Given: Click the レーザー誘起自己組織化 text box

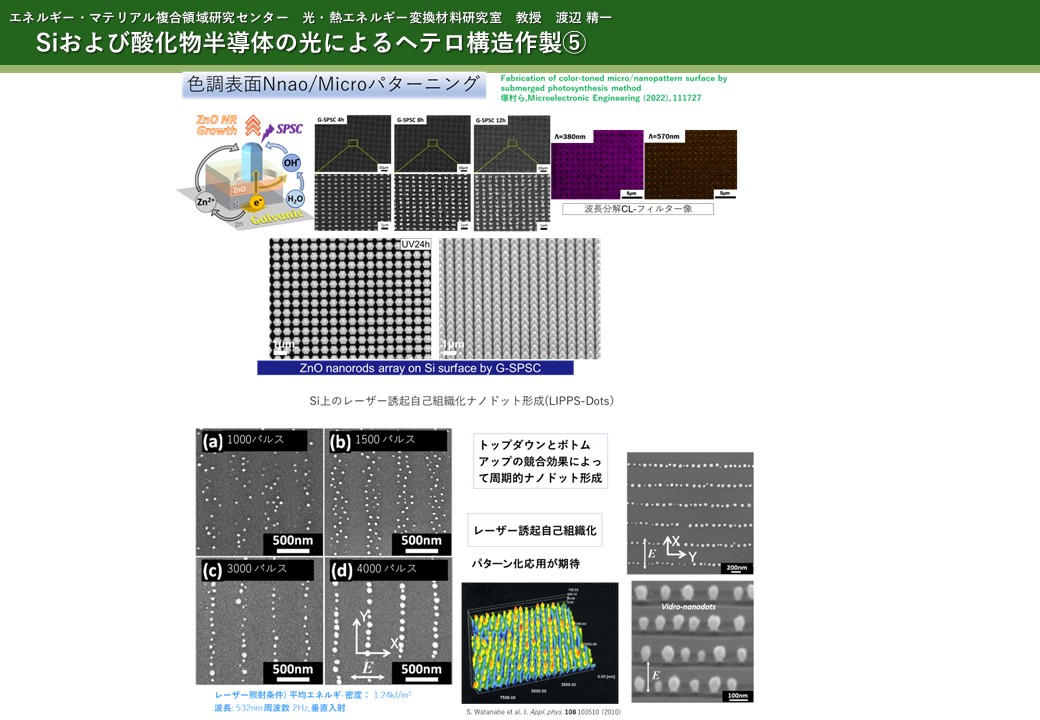Looking at the screenshot, I should pos(534,530).
